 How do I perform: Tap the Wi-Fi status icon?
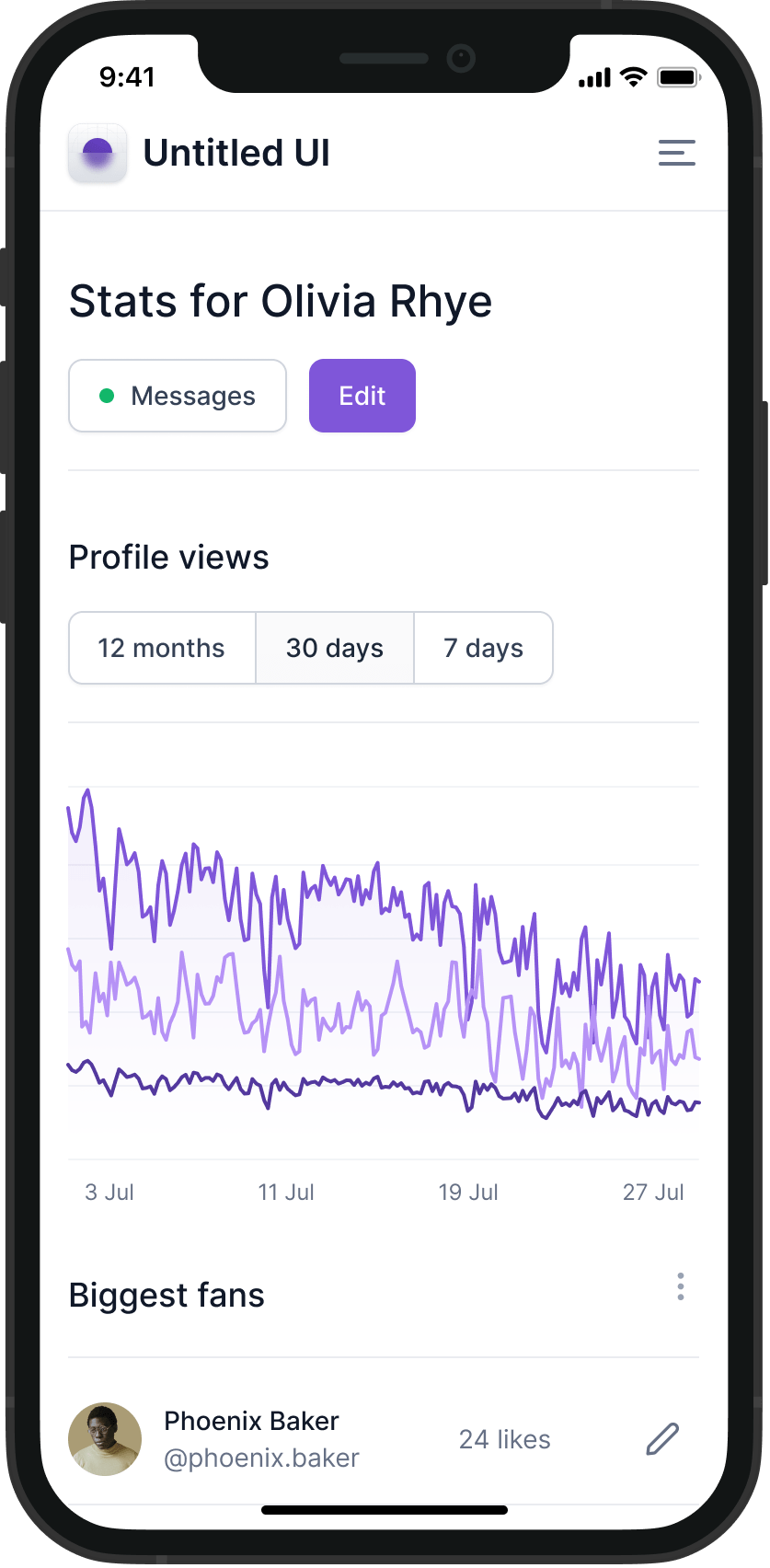(x=633, y=77)
